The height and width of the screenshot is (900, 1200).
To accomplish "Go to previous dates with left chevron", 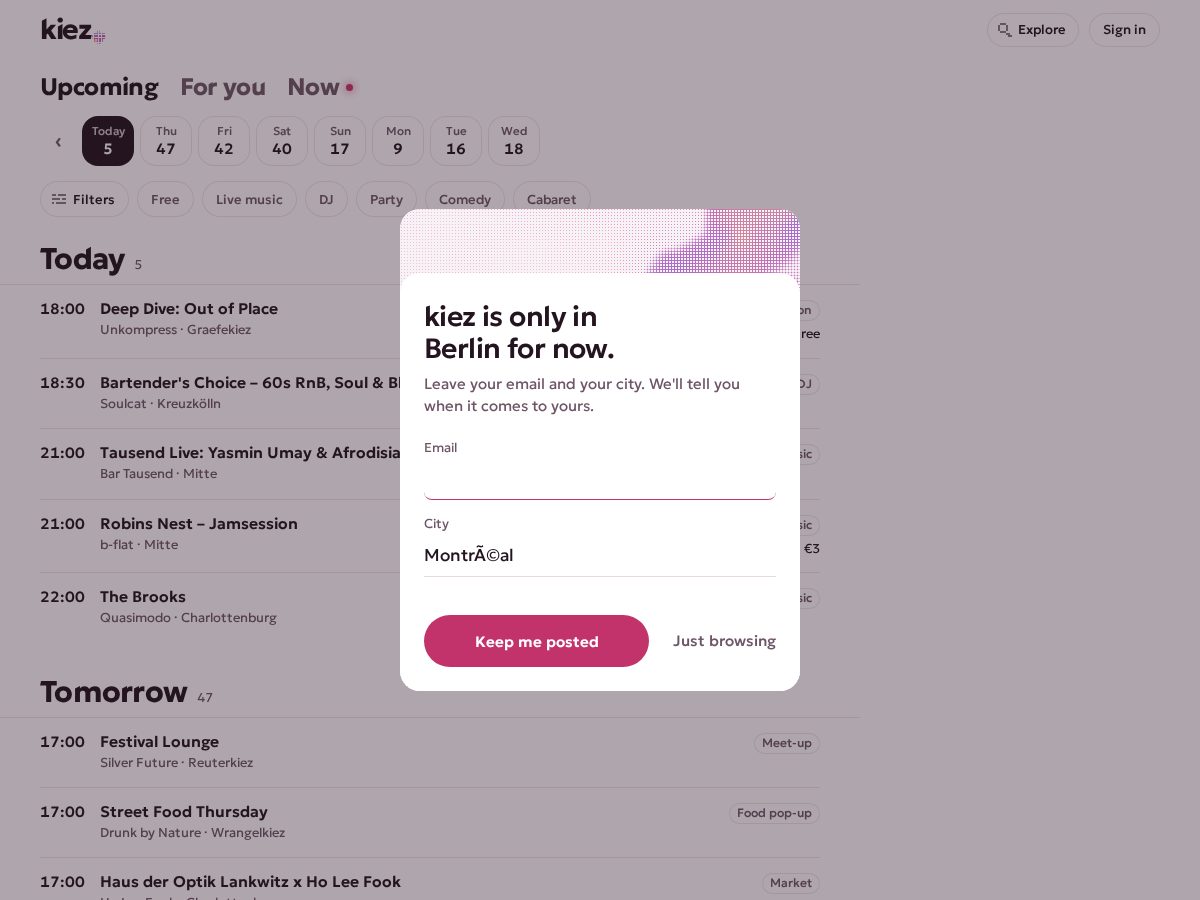I will pos(58,142).
